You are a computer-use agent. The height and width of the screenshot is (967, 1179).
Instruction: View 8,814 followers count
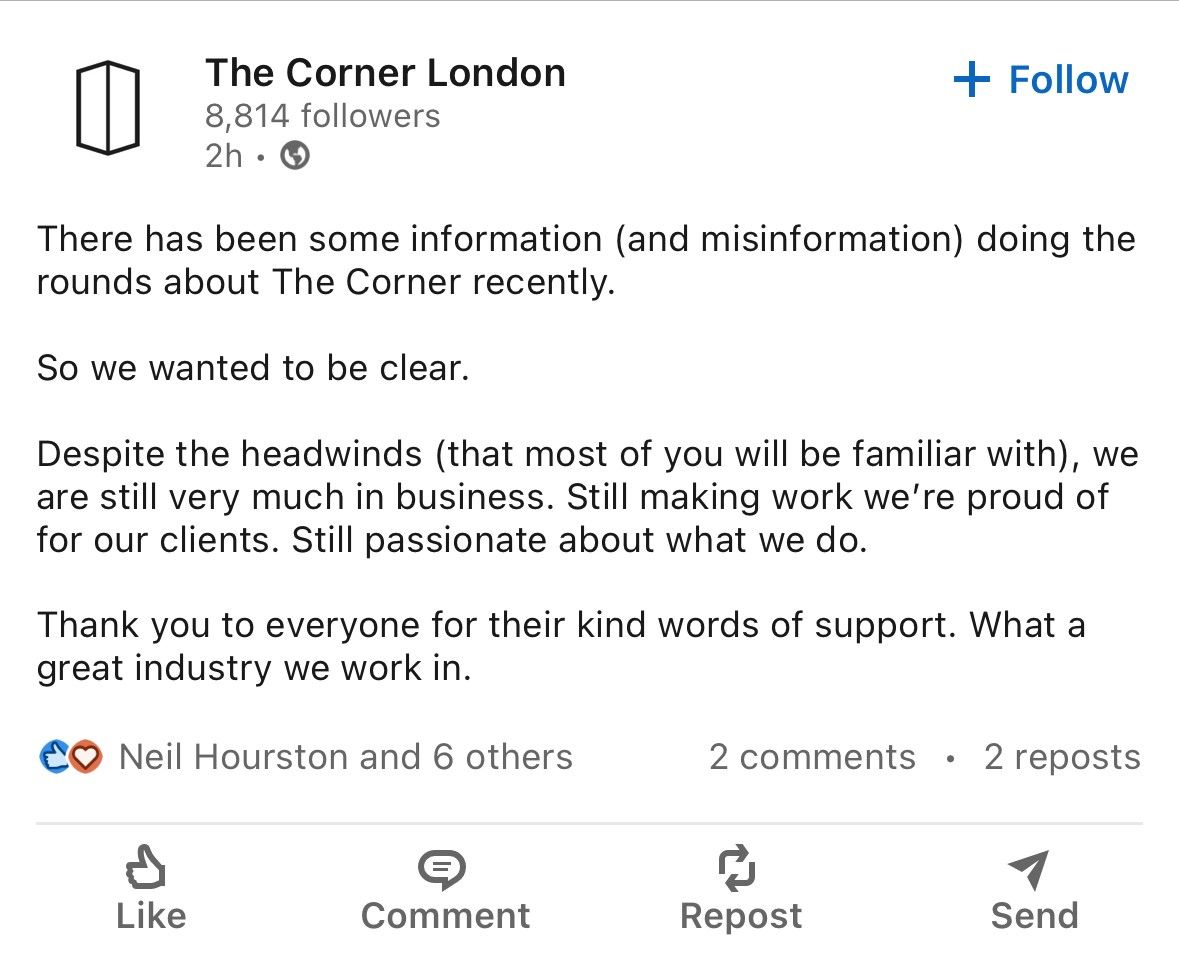click(323, 116)
